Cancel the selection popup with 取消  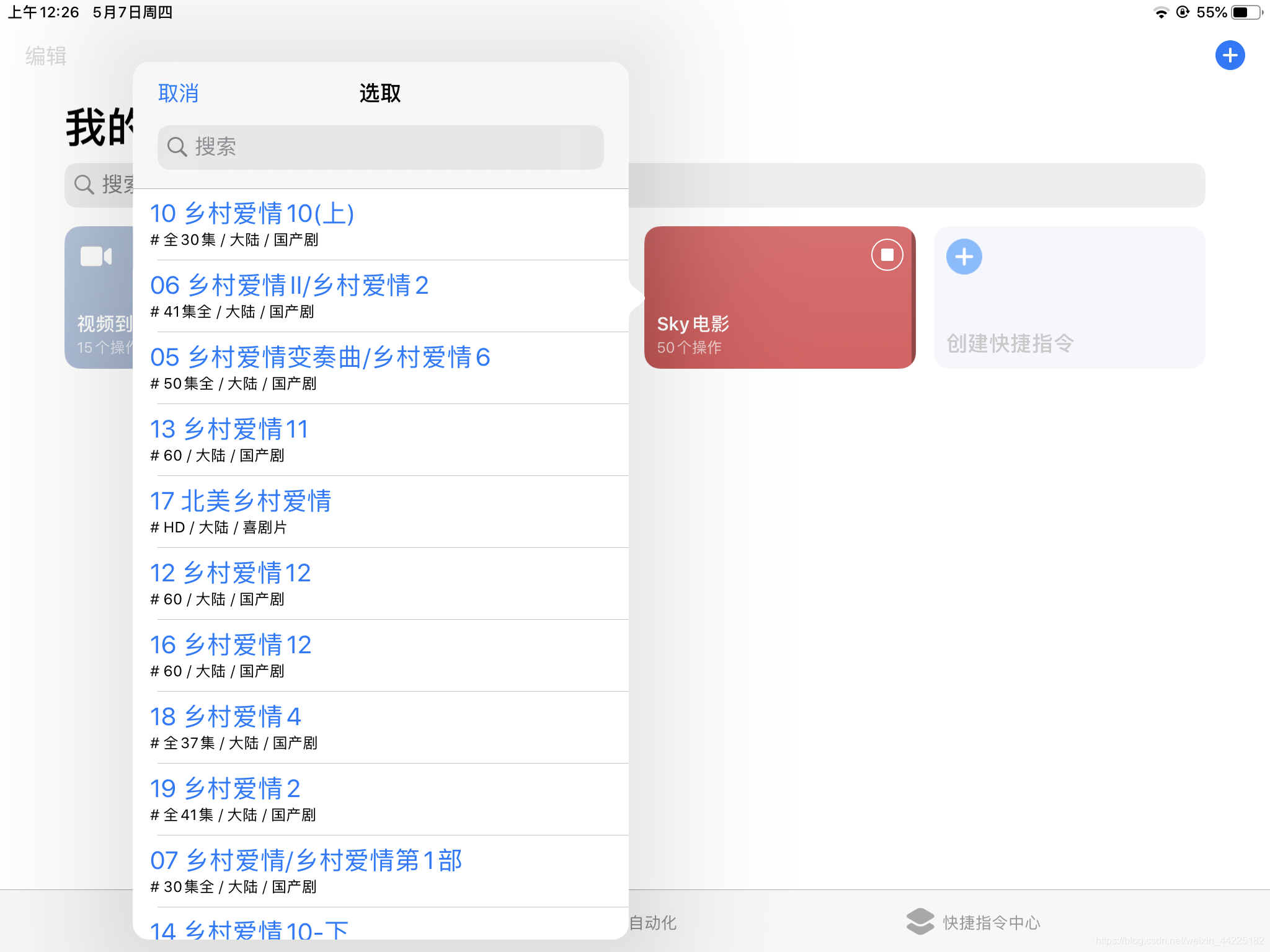[179, 94]
